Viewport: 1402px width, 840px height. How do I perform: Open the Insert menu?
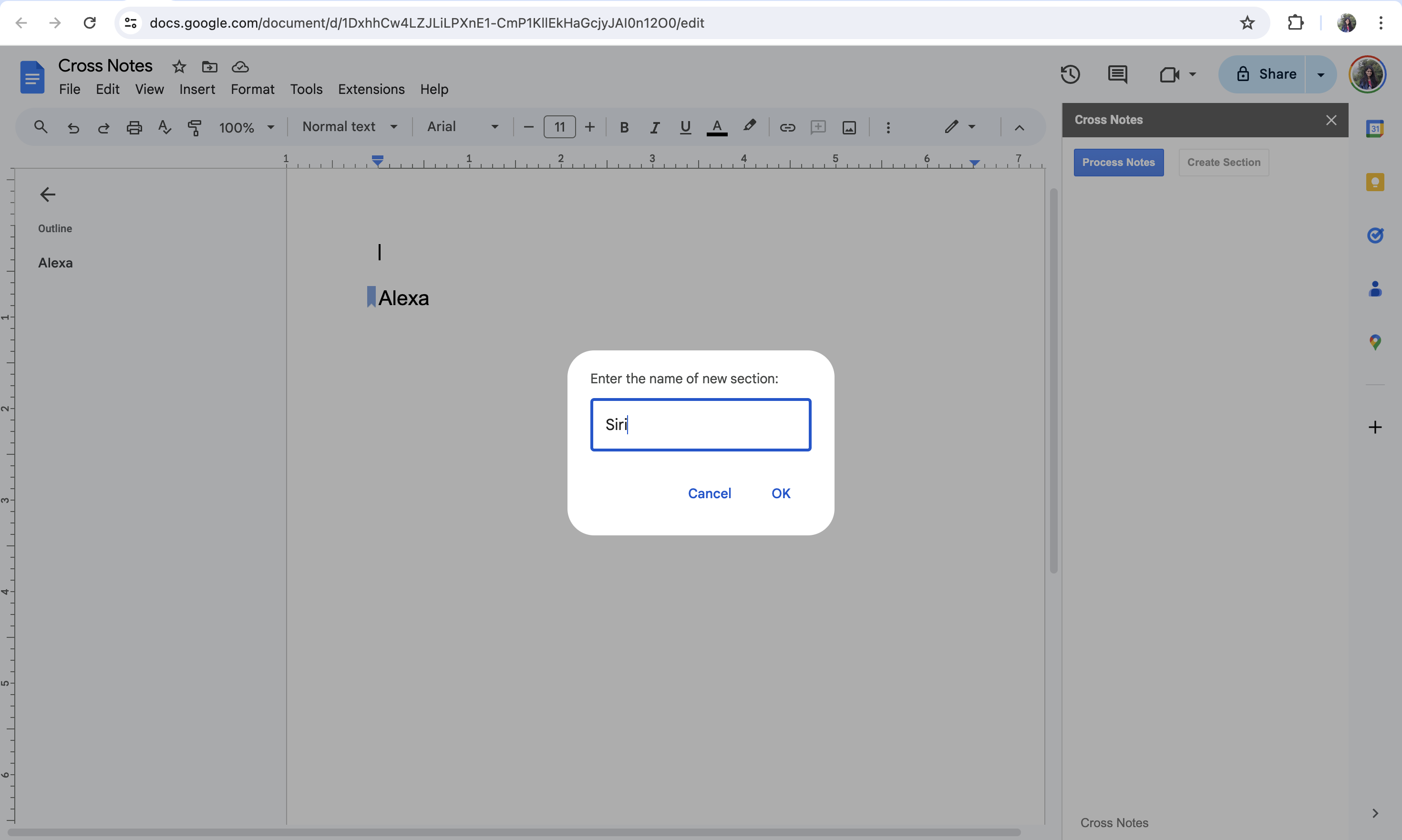tap(196, 90)
